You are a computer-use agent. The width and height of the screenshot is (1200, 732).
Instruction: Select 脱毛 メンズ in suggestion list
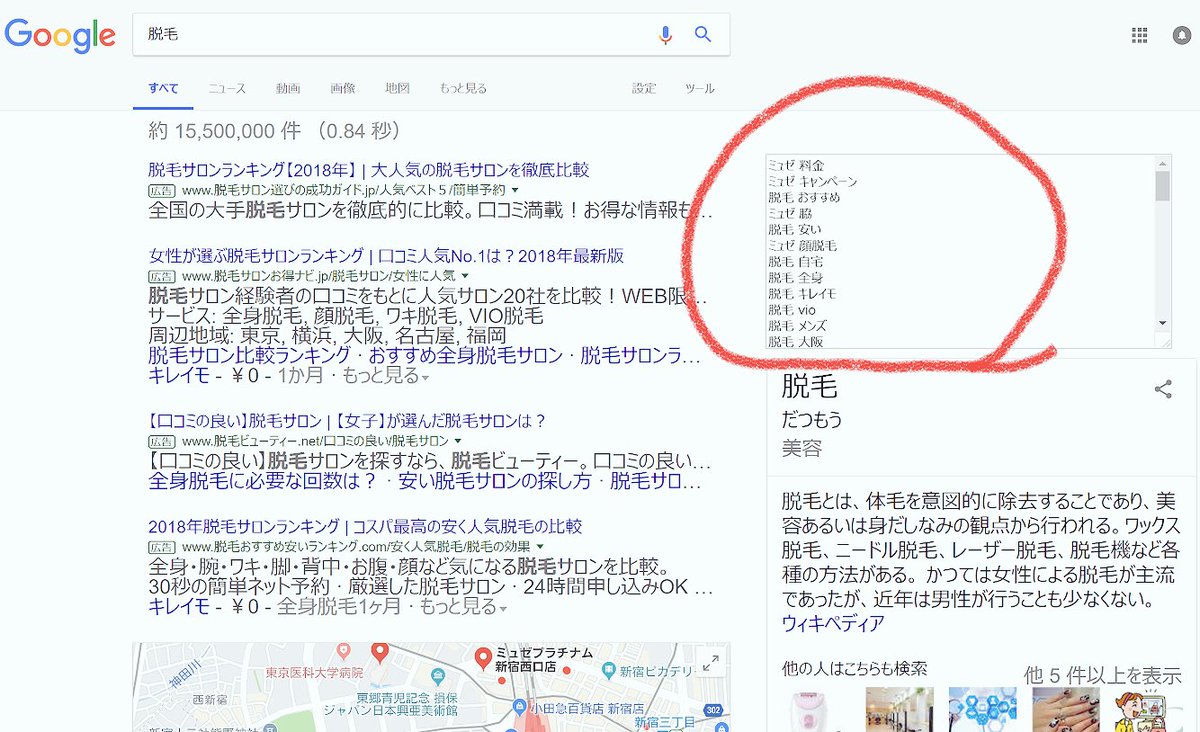pos(798,326)
